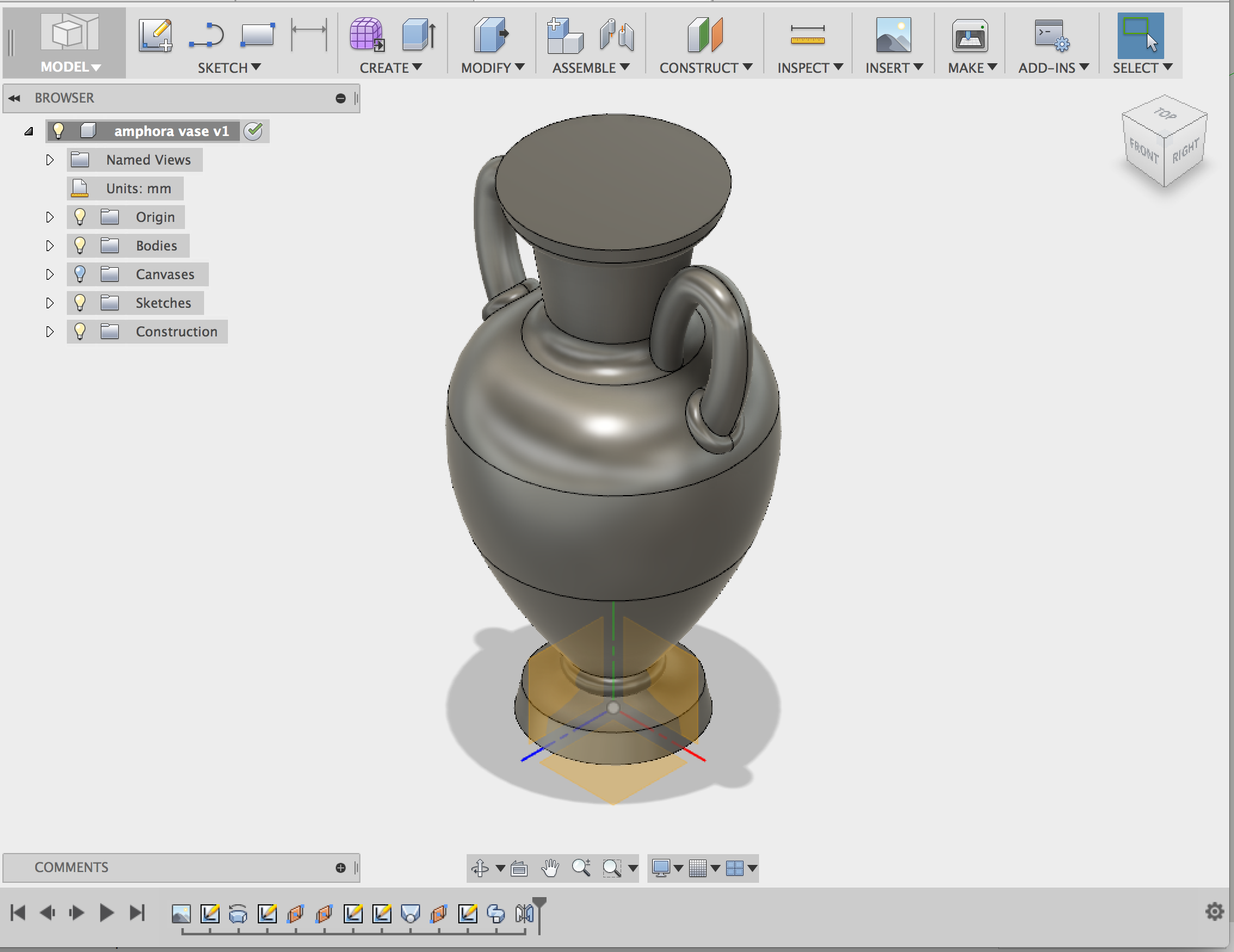This screenshot has height=952, width=1234.
Task: Toggle Sketches folder visibility lightbulb
Action: [x=80, y=302]
